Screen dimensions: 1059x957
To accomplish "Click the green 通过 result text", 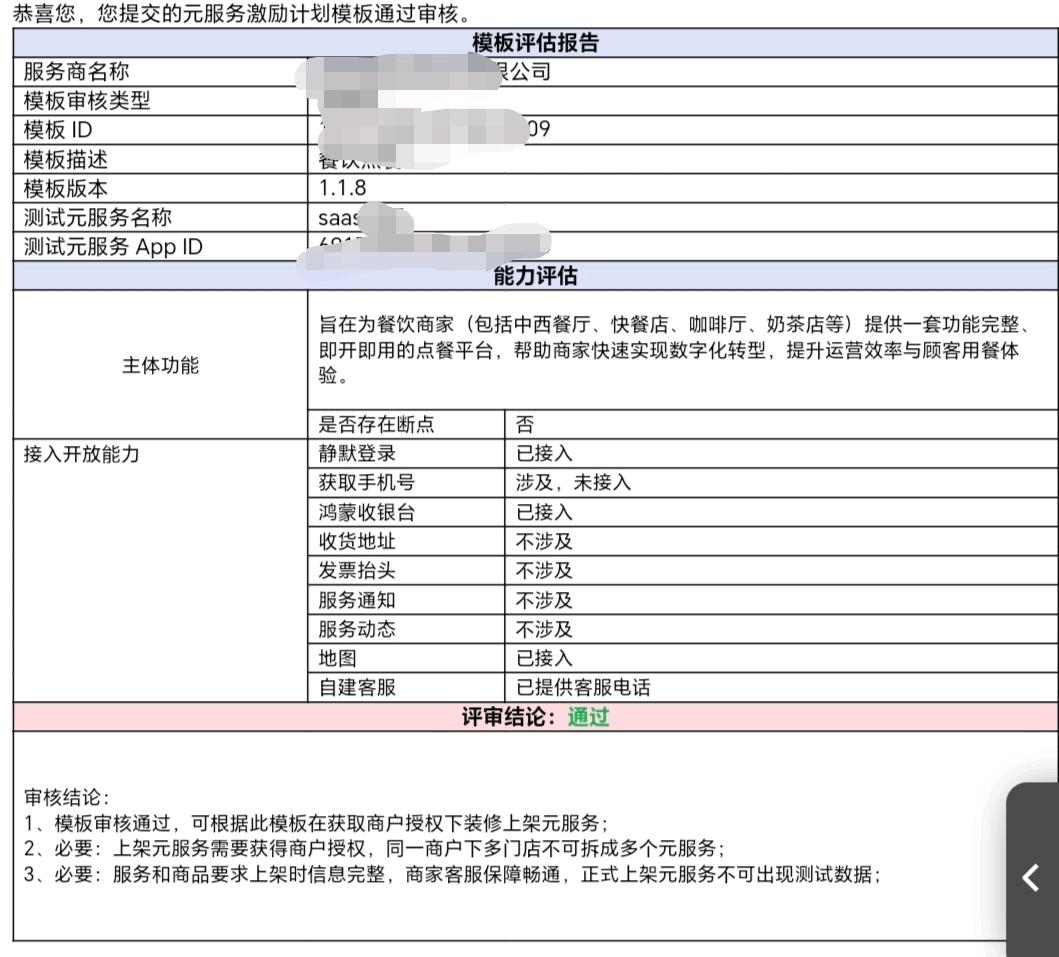I will point(588,717).
